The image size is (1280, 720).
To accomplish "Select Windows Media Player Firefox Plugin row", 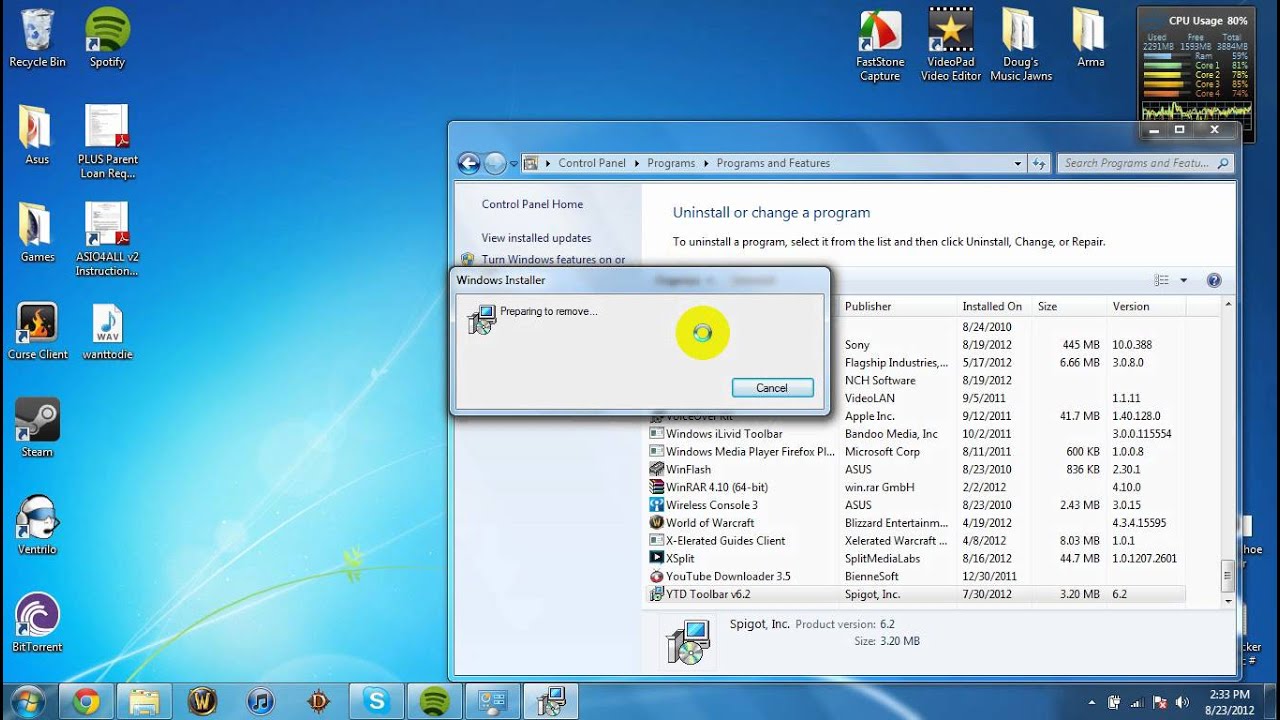I will coord(916,452).
